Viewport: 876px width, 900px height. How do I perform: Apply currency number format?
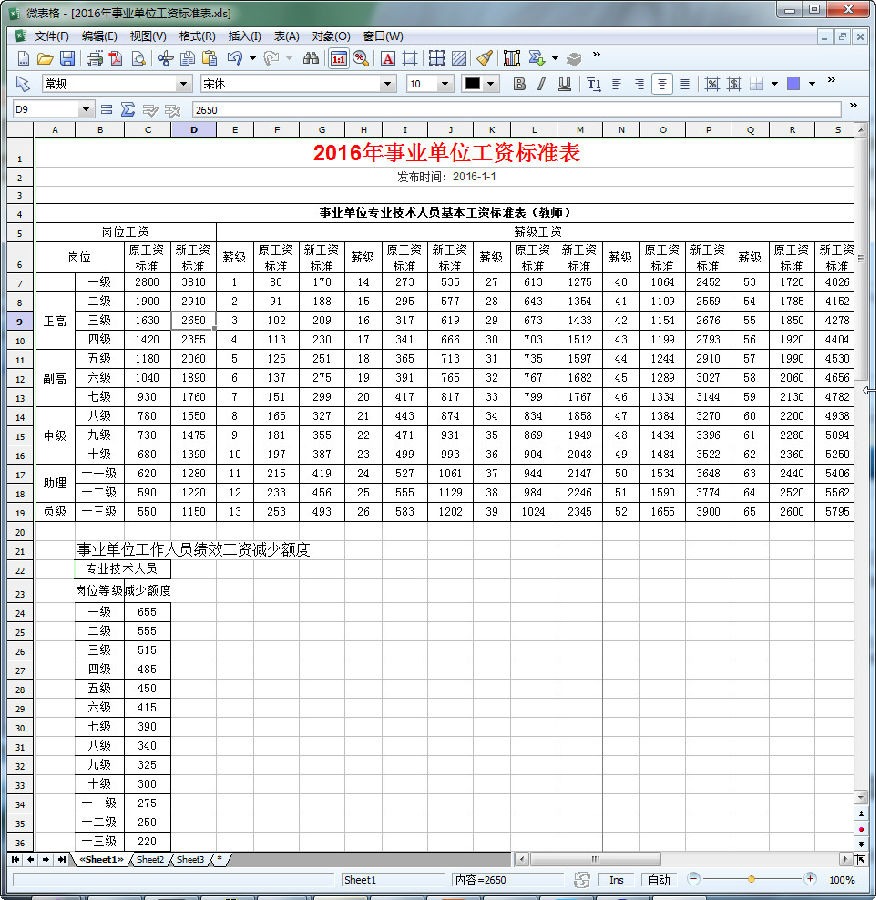click(x=734, y=84)
